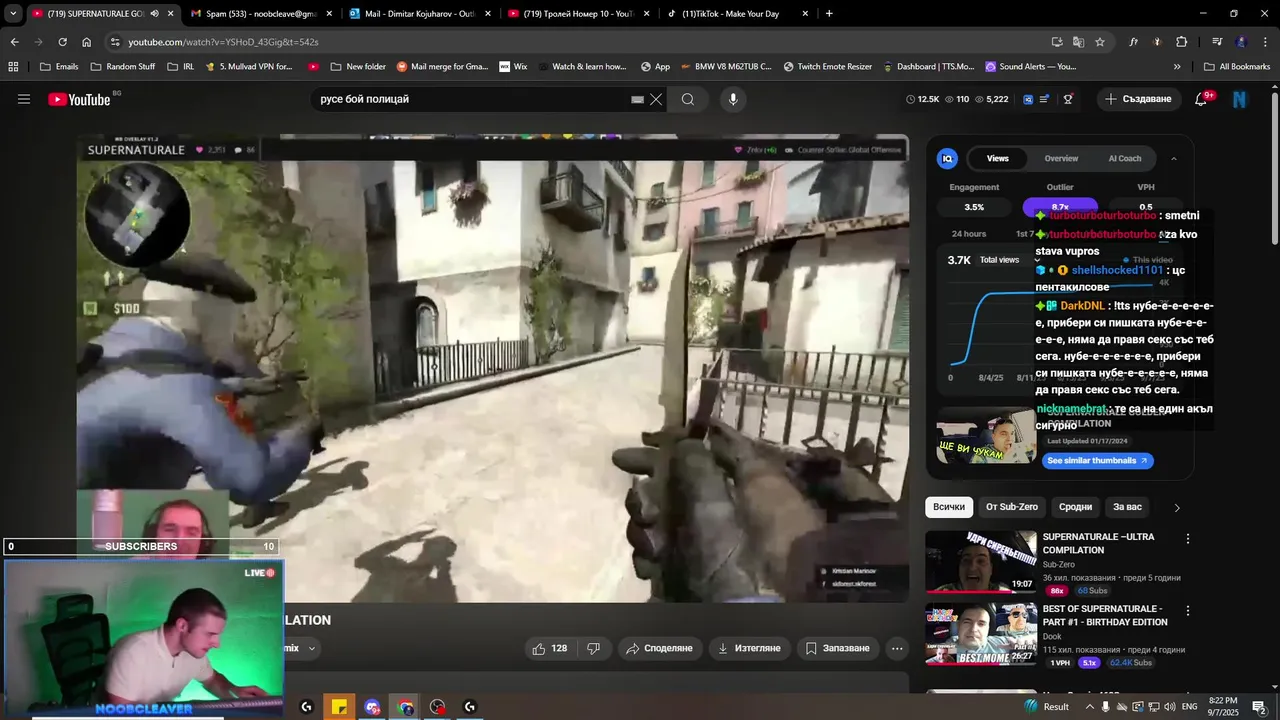Image resolution: width=1280 pixels, height=720 pixels.
Task: Select the vidIQ Views tab
Action: 997,158
